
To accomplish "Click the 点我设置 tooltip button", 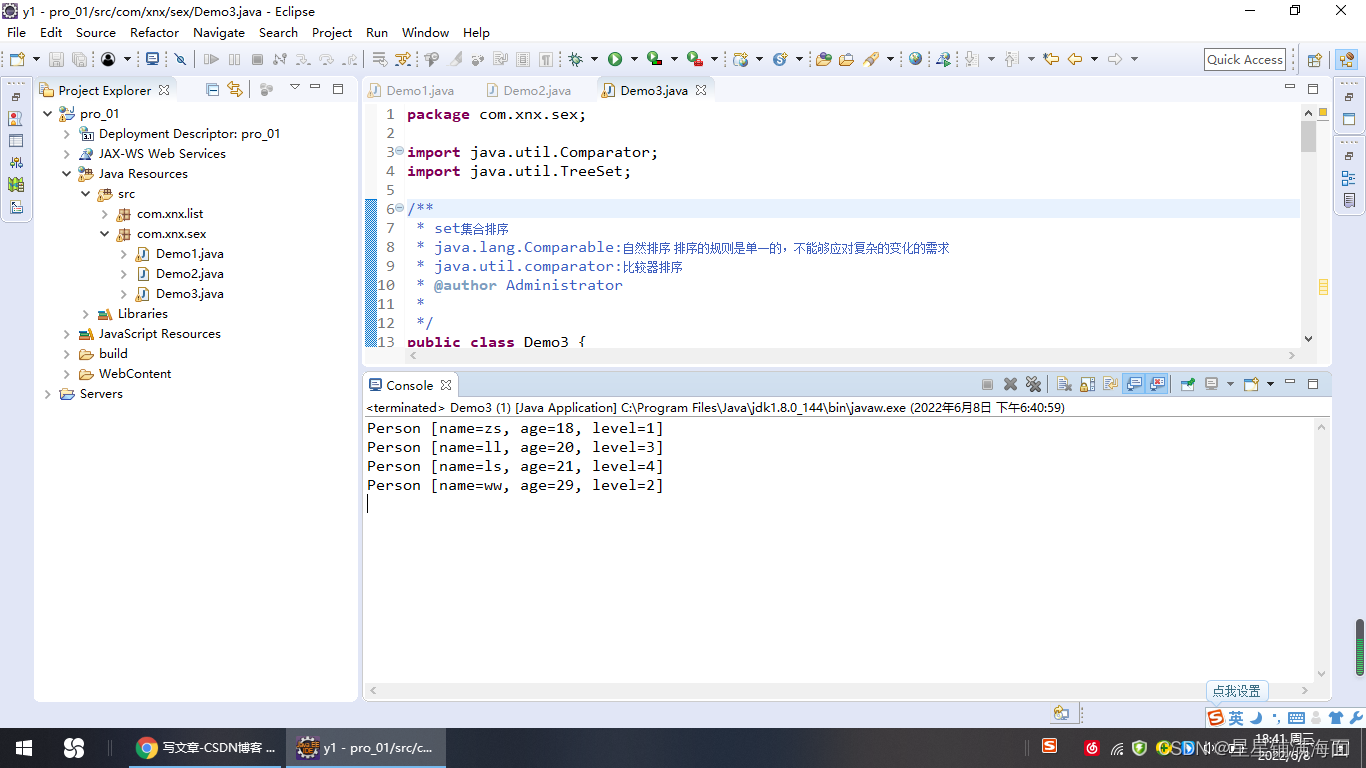I will pos(1237,691).
